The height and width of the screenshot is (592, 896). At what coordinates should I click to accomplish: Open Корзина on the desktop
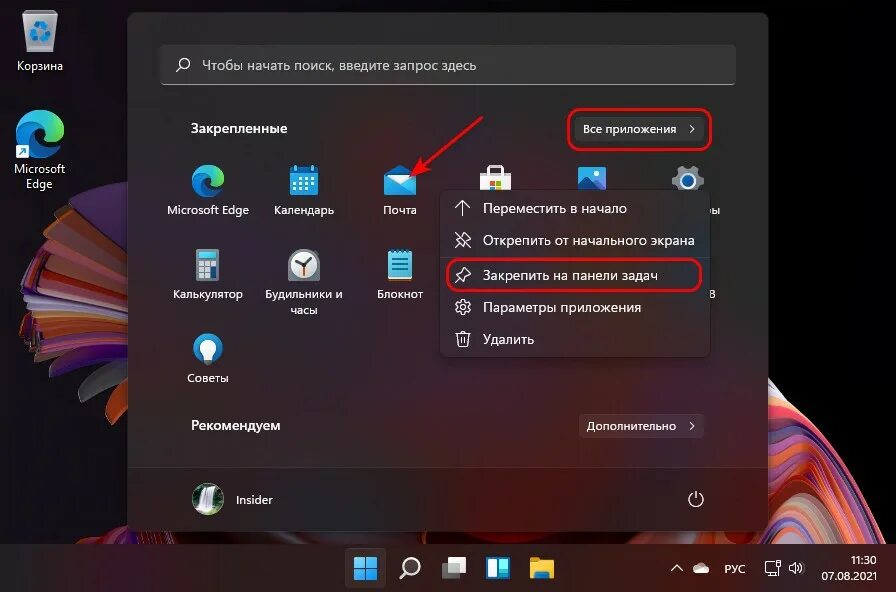39,42
